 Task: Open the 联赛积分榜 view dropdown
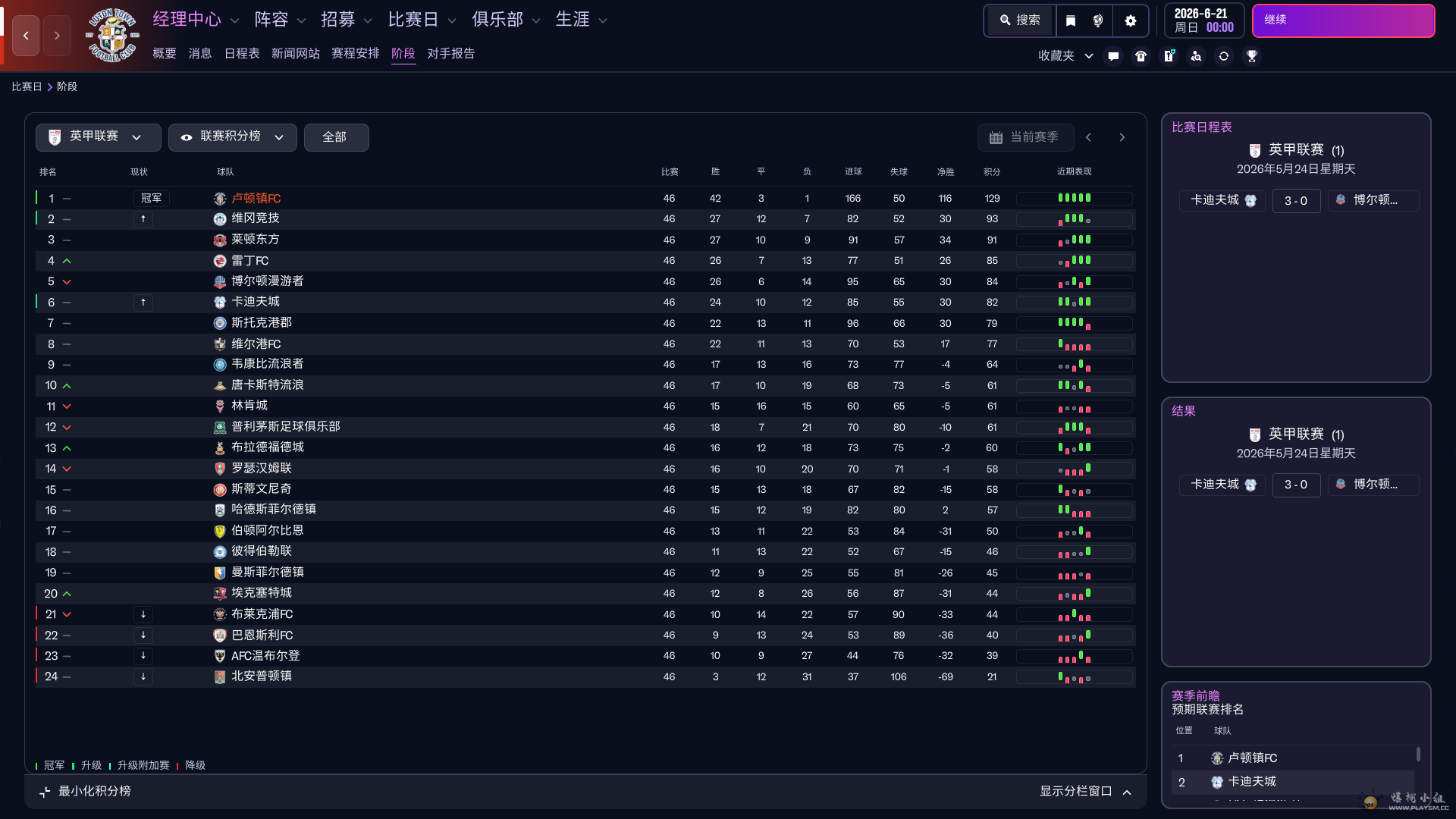[x=232, y=137]
